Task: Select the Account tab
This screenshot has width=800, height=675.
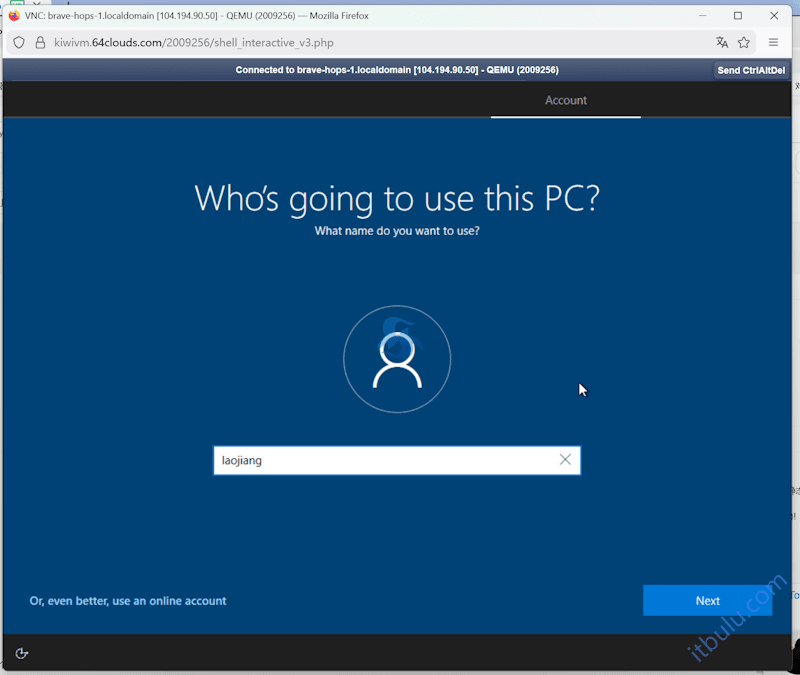Action: (x=566, y=100)
